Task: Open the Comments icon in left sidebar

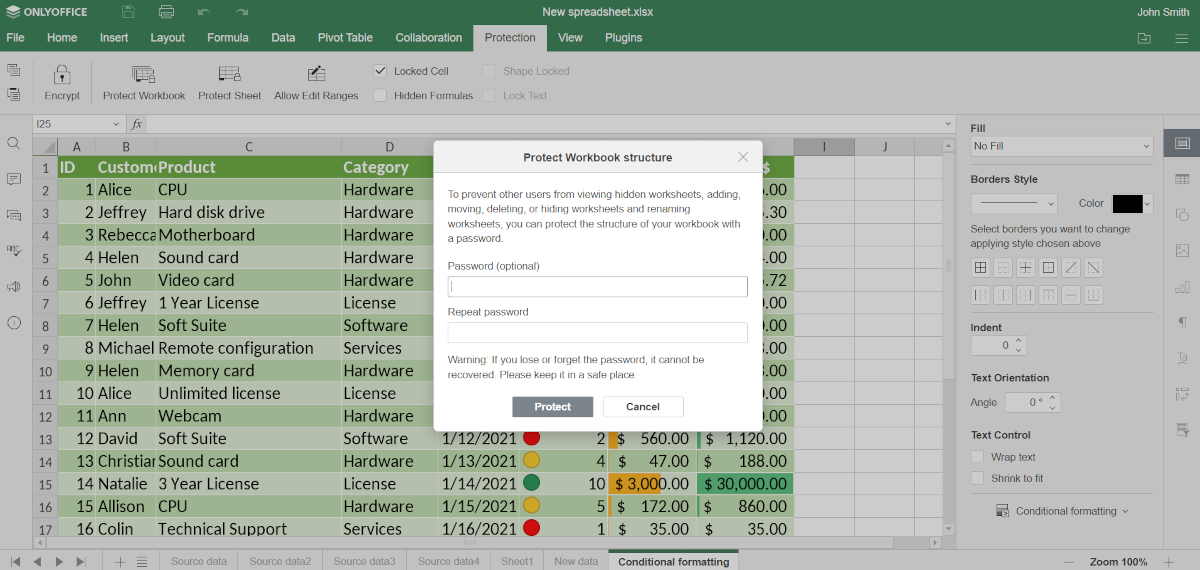Action: (x=14, y=179)
